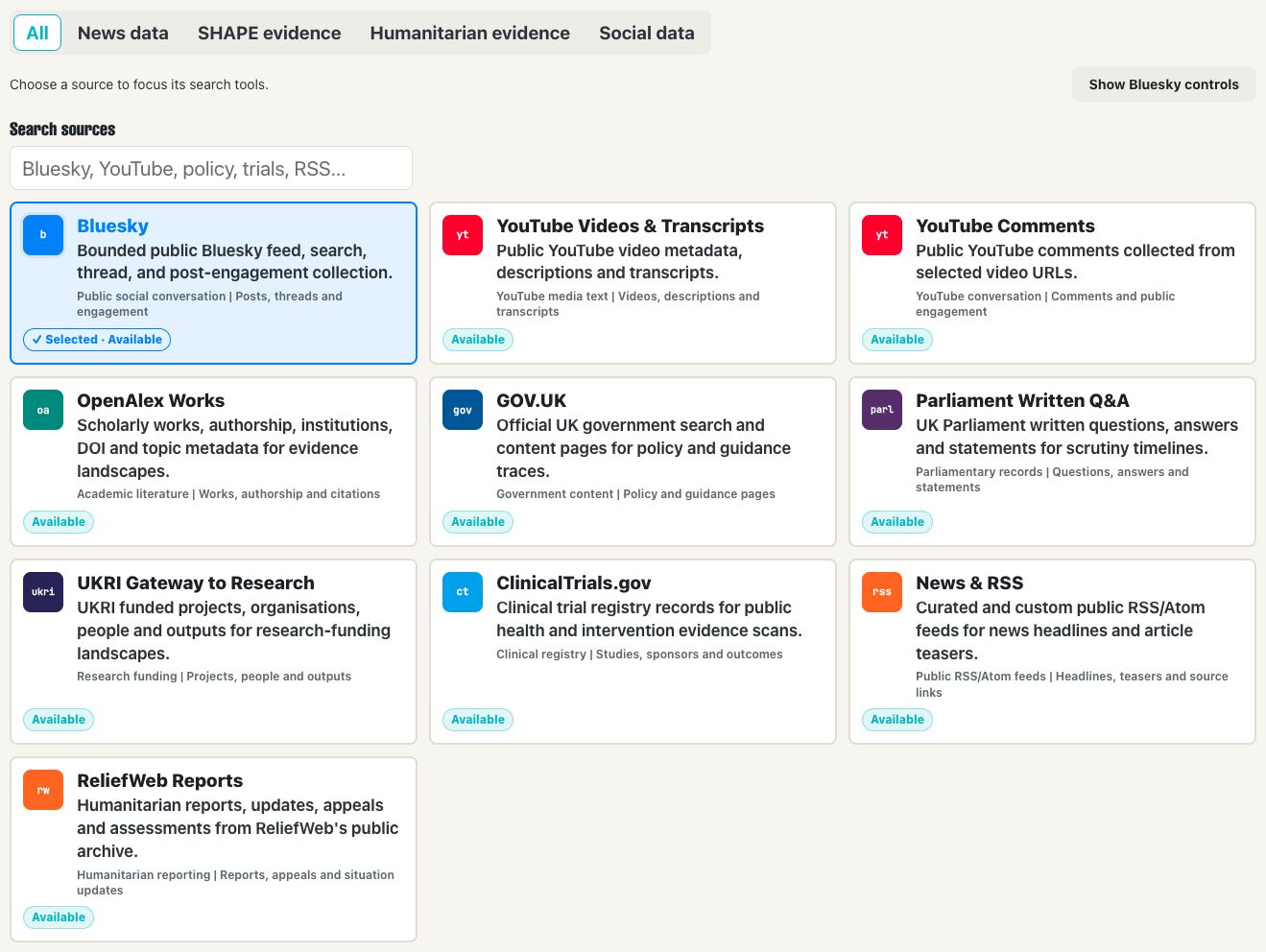Open the News data tab
Screen dimensions: 1266x952
click(123, 33)
